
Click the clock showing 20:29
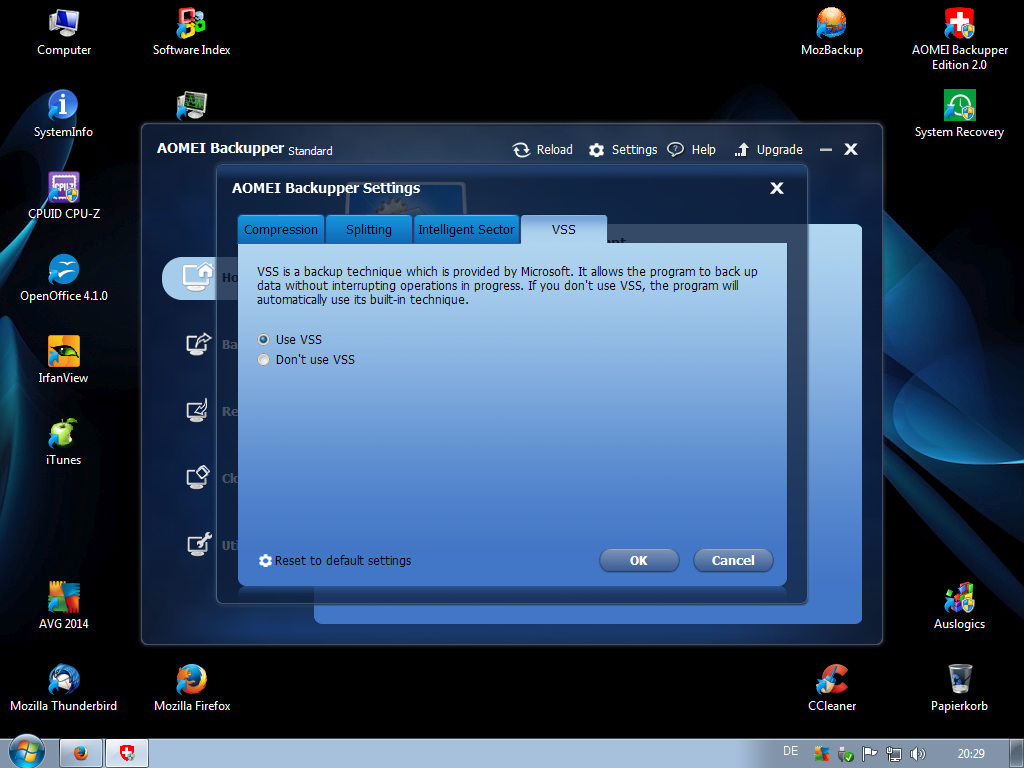point(970,754)
